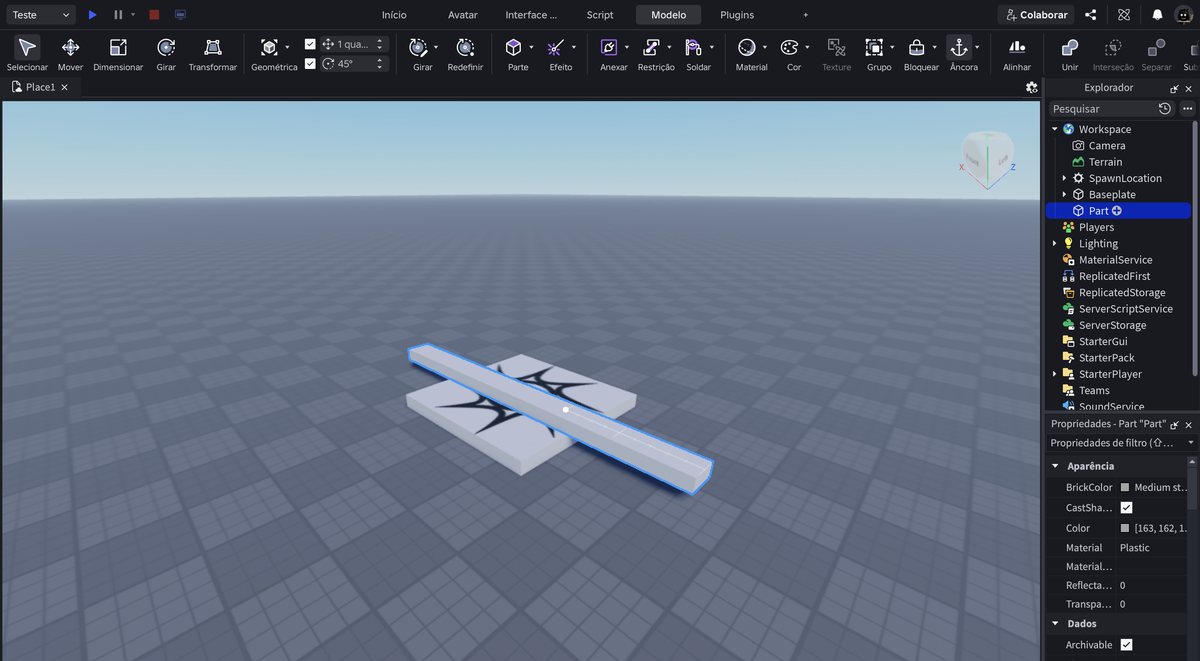
Task: Open the notifications bell
Action: coord(1157,15)
